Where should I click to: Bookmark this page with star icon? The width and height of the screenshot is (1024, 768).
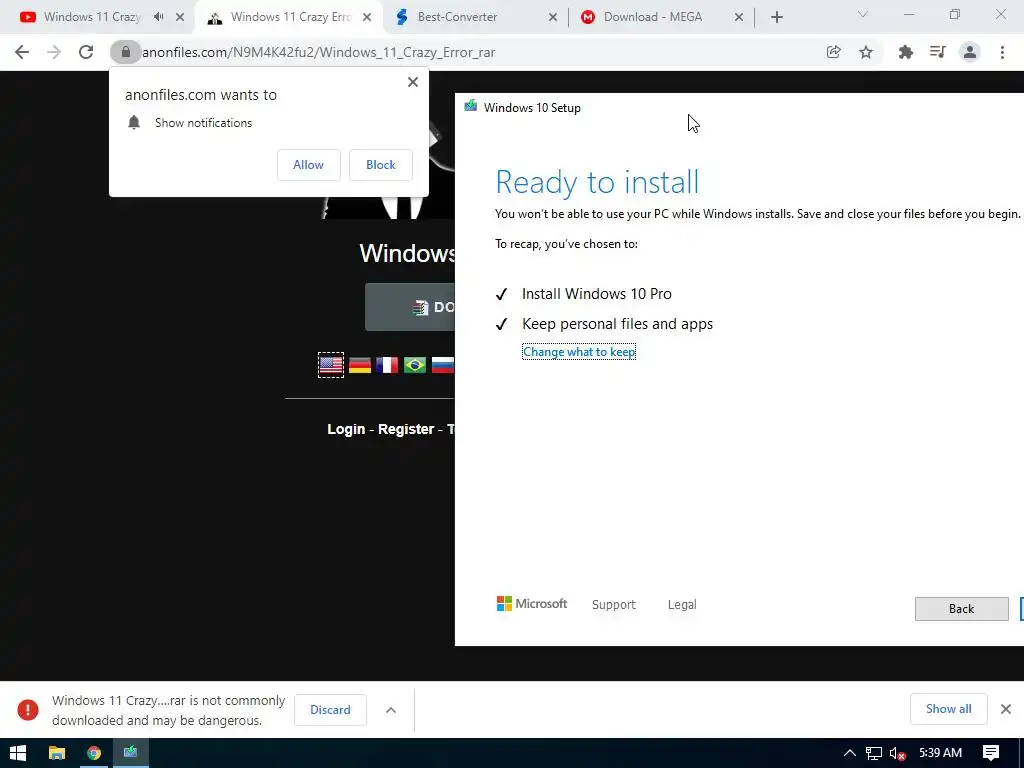click(866, 52)
